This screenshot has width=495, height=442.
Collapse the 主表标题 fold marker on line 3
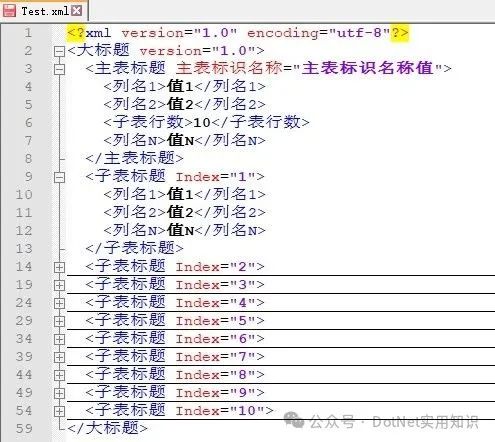click(x=59, y=69)
